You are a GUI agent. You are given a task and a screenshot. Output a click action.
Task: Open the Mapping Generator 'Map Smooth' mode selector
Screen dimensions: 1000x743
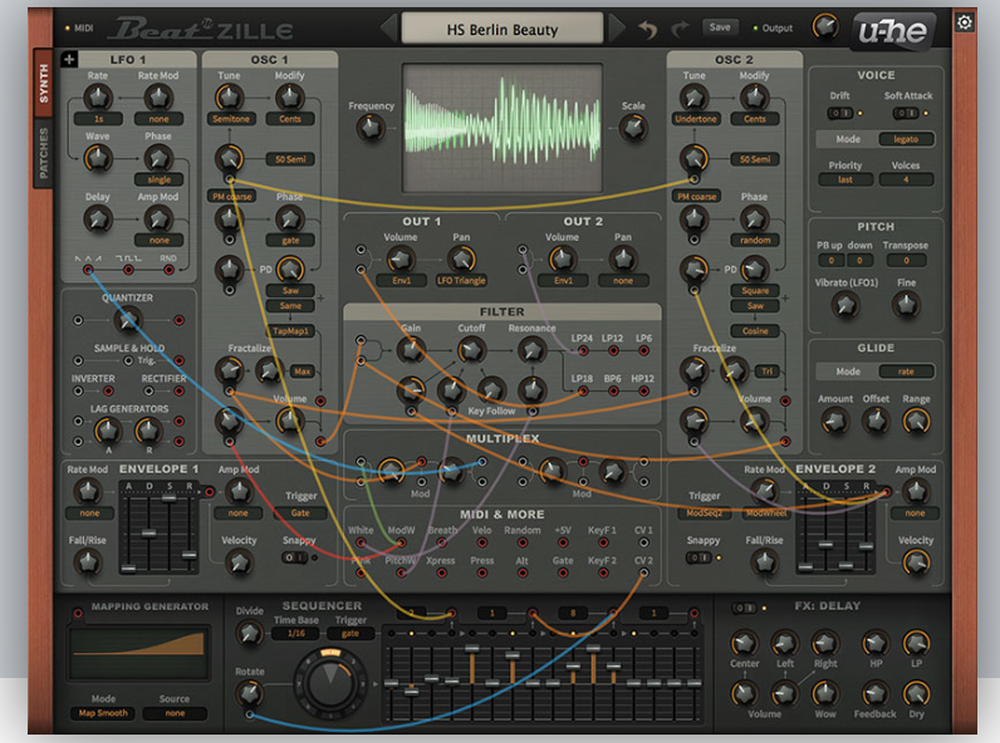coord(103,713)
